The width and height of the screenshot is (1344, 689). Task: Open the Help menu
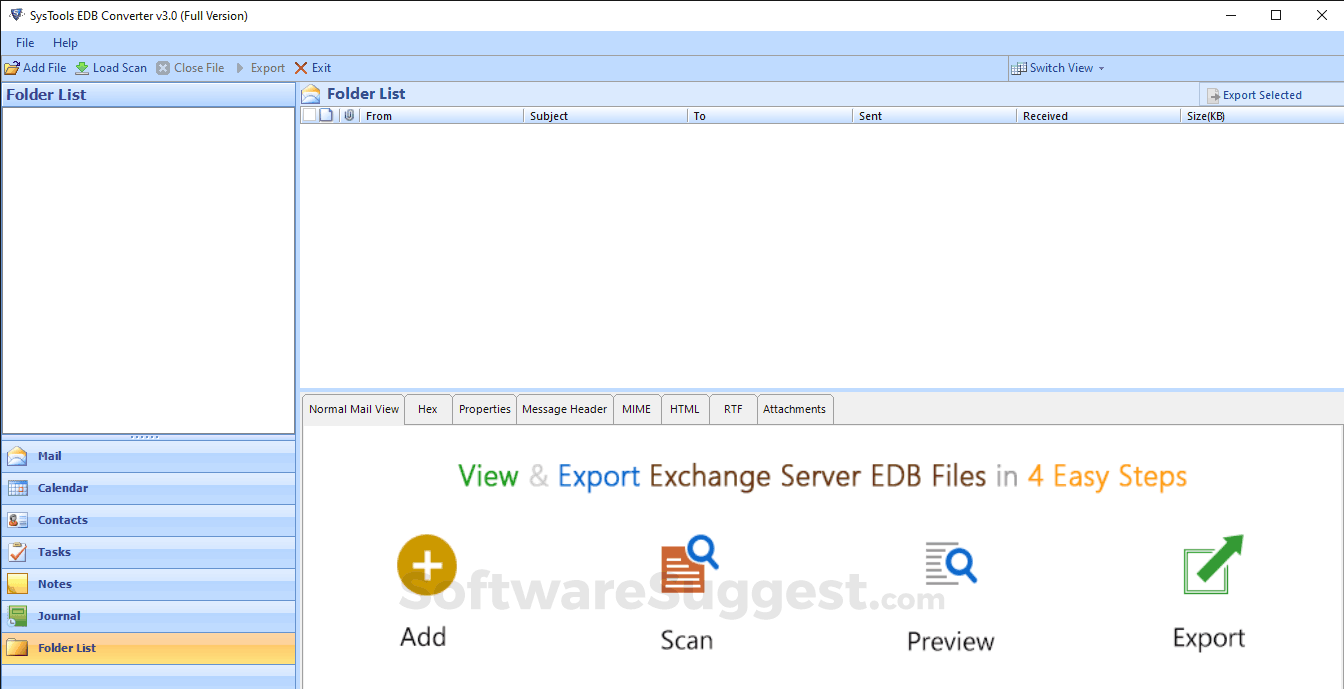(x=65, y=43)
